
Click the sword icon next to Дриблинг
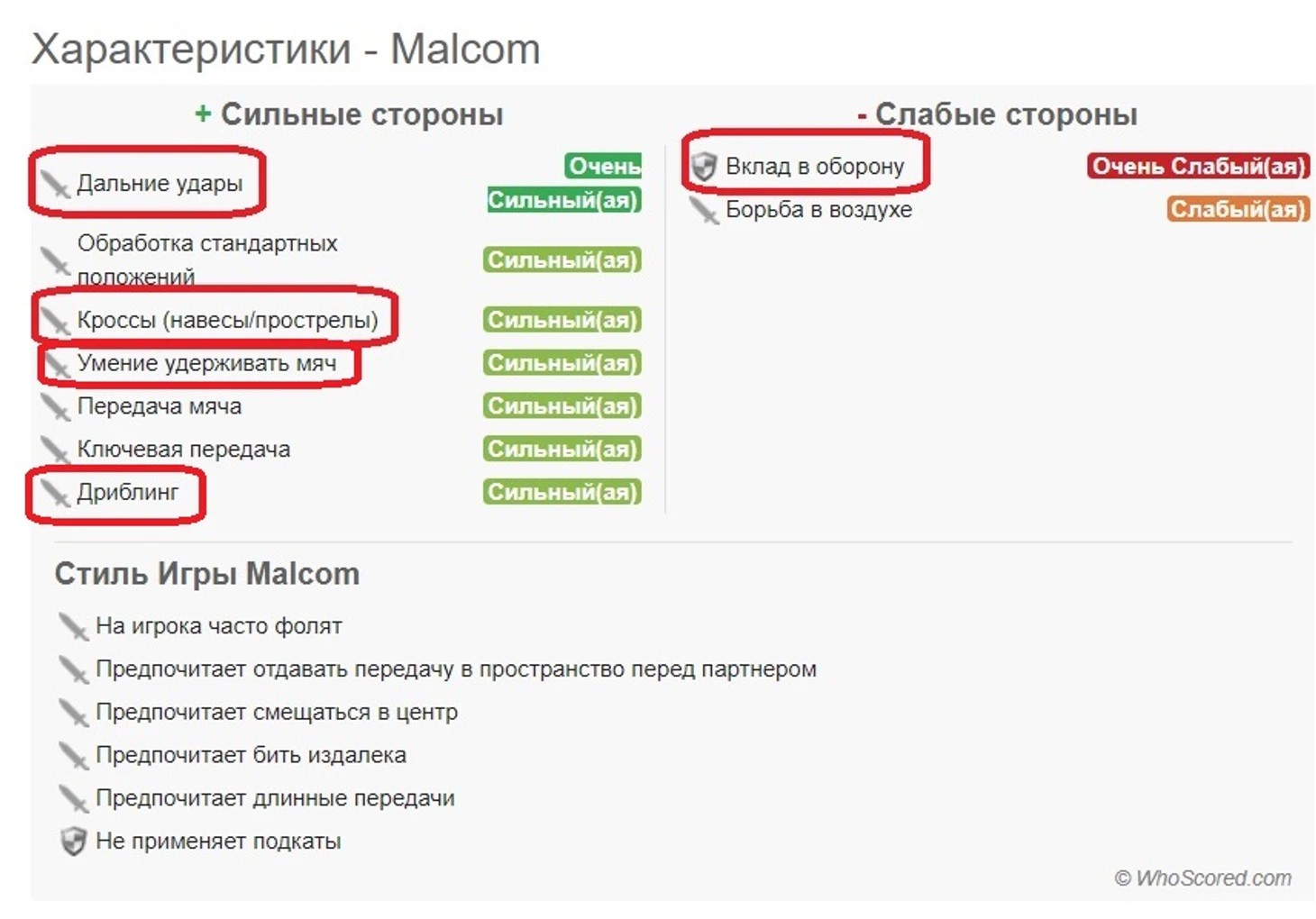click(x=55, y=493)
